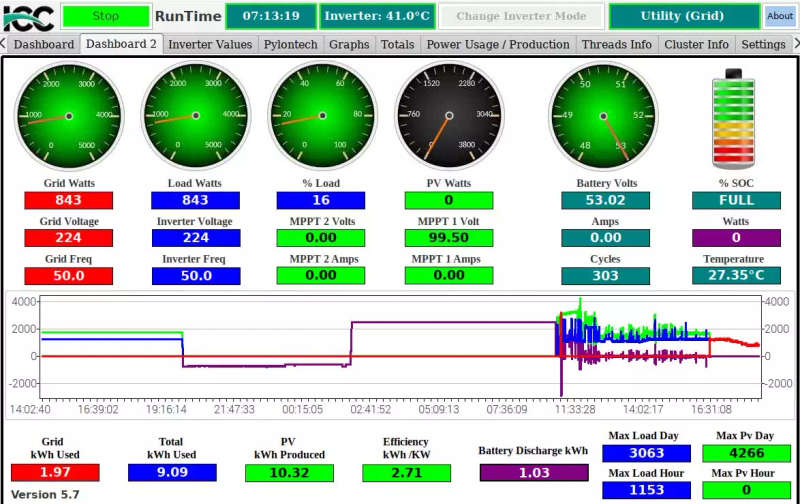
Task: Click the % SOC FULL field
Action: (x=736, y=200)
